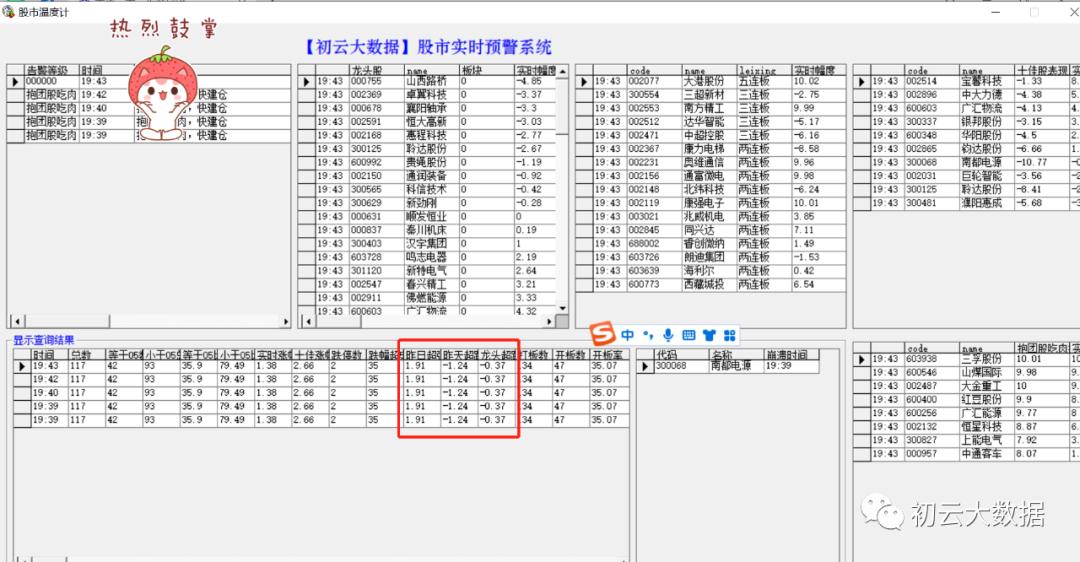Click the row pointer arrow beside 603938
The height and width of the screenshot is (562, 1080).
pos(862,359)
